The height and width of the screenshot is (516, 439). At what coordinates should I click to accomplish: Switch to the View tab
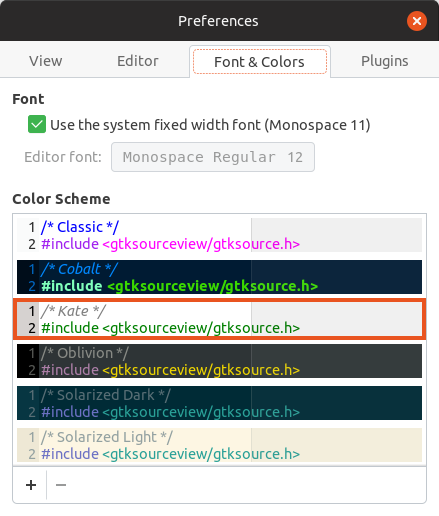[46, 61]
